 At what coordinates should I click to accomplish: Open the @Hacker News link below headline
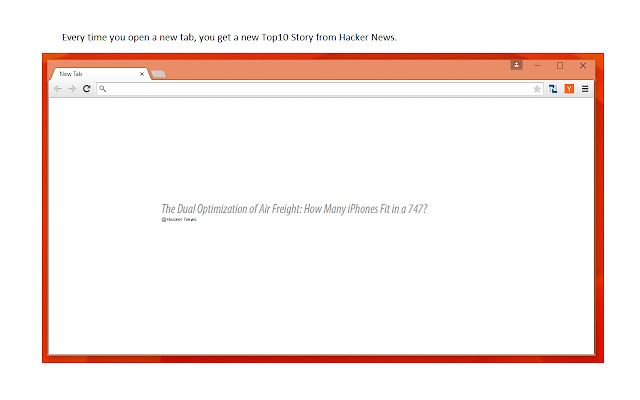(179, 220)
